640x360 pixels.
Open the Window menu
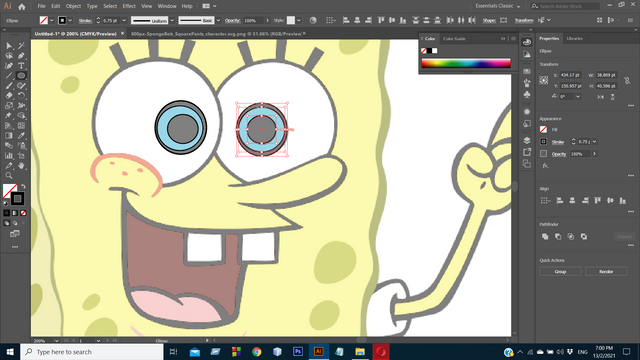167,6
